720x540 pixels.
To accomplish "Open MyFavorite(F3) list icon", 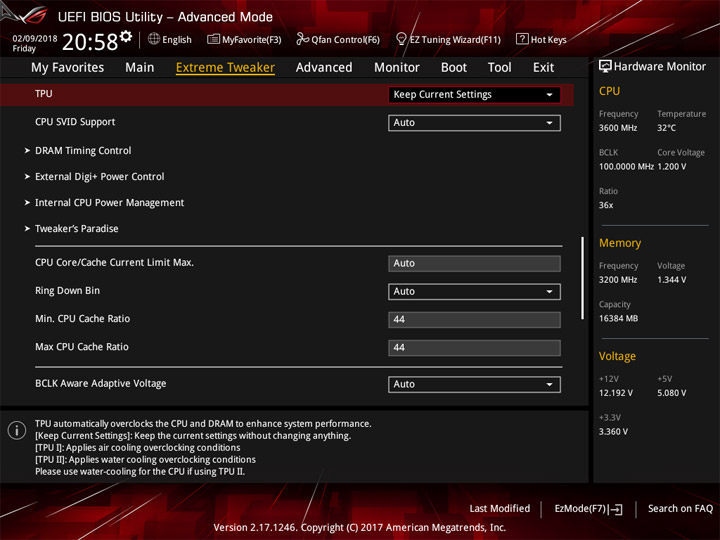I will point(213,39).
